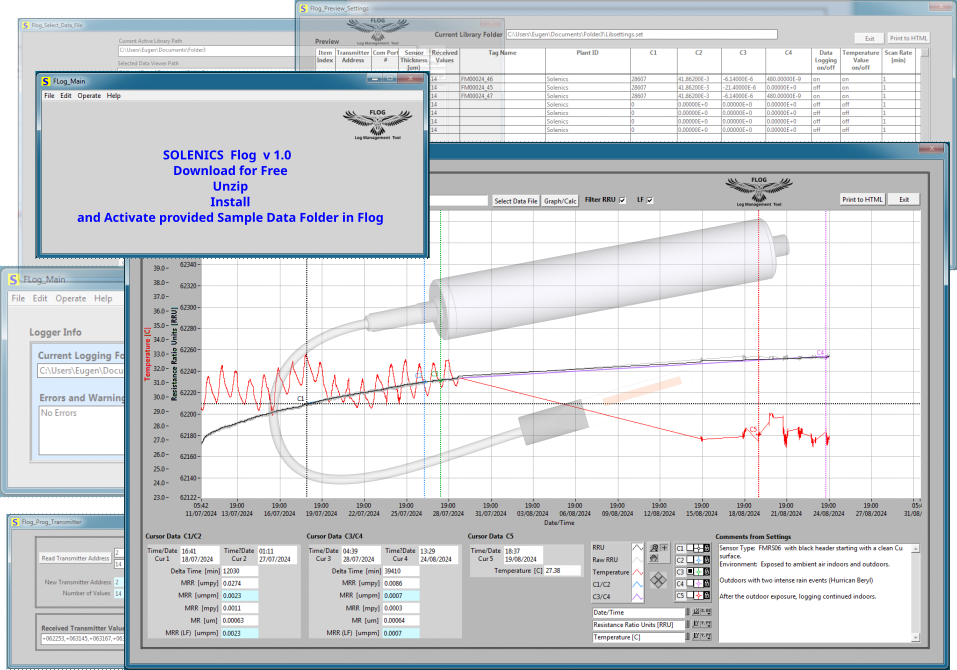Click the Resistance Ratio Units [RRU] axis name field

point(638,624)
